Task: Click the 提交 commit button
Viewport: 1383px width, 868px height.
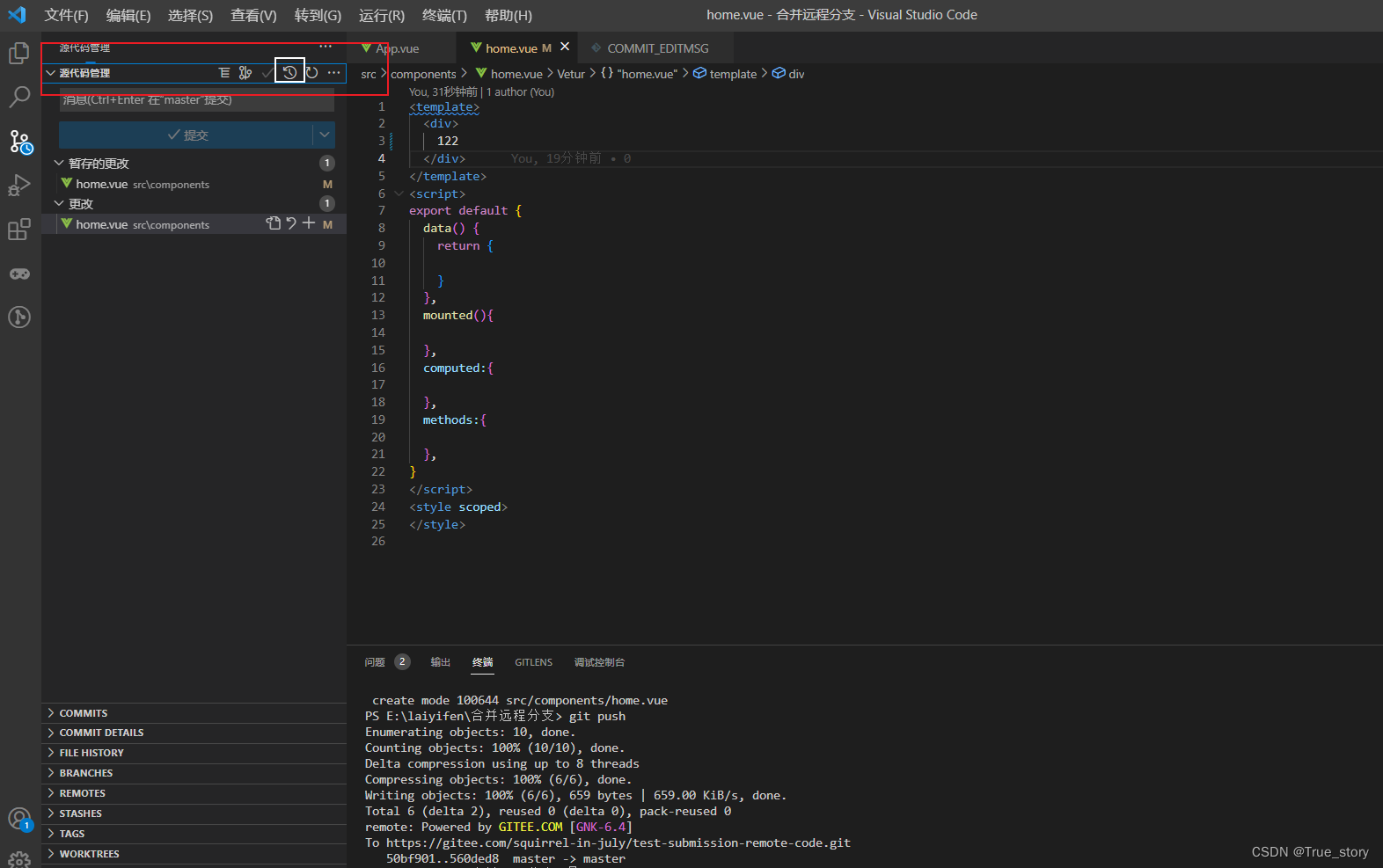Action: click(x=187, y=135)
